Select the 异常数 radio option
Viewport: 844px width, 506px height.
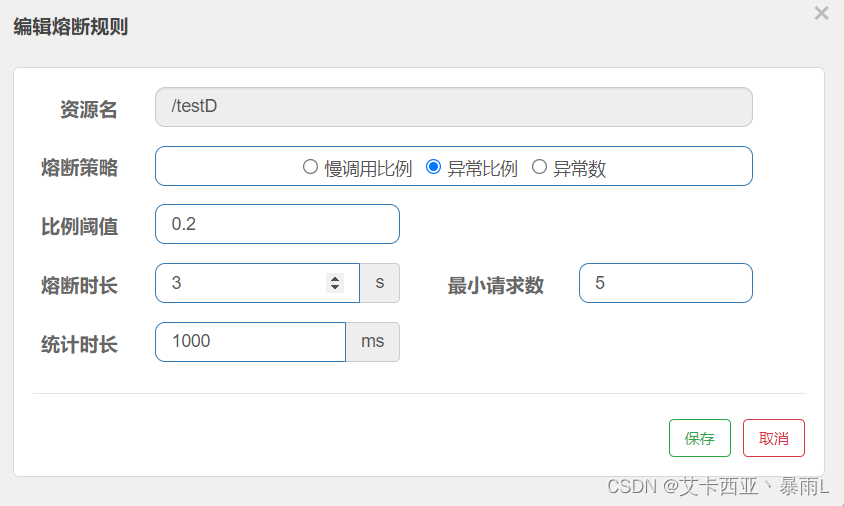tap(539, 167)
